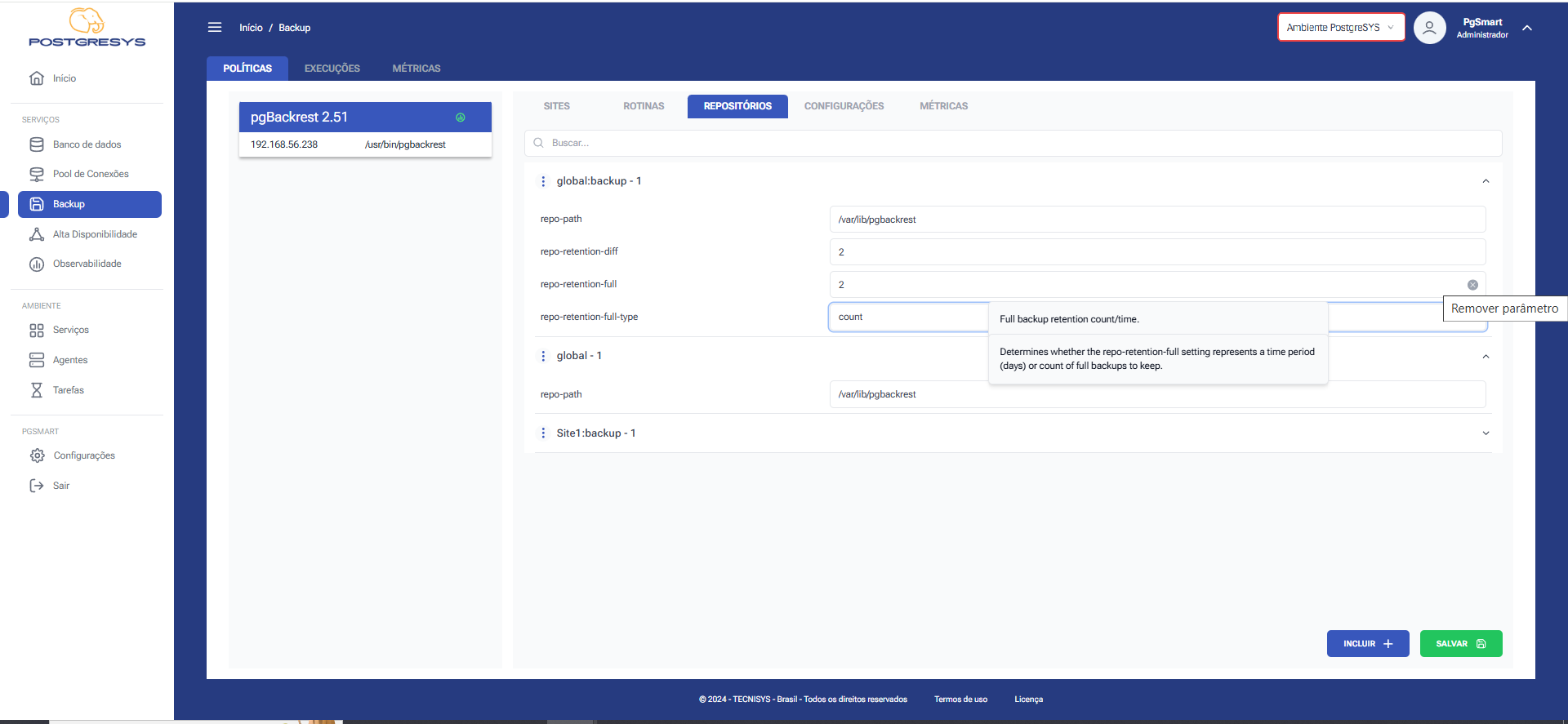This screenshot has height=724, width=1568.
Task: Click the INCLUIR button
Action: [1368, 643]
